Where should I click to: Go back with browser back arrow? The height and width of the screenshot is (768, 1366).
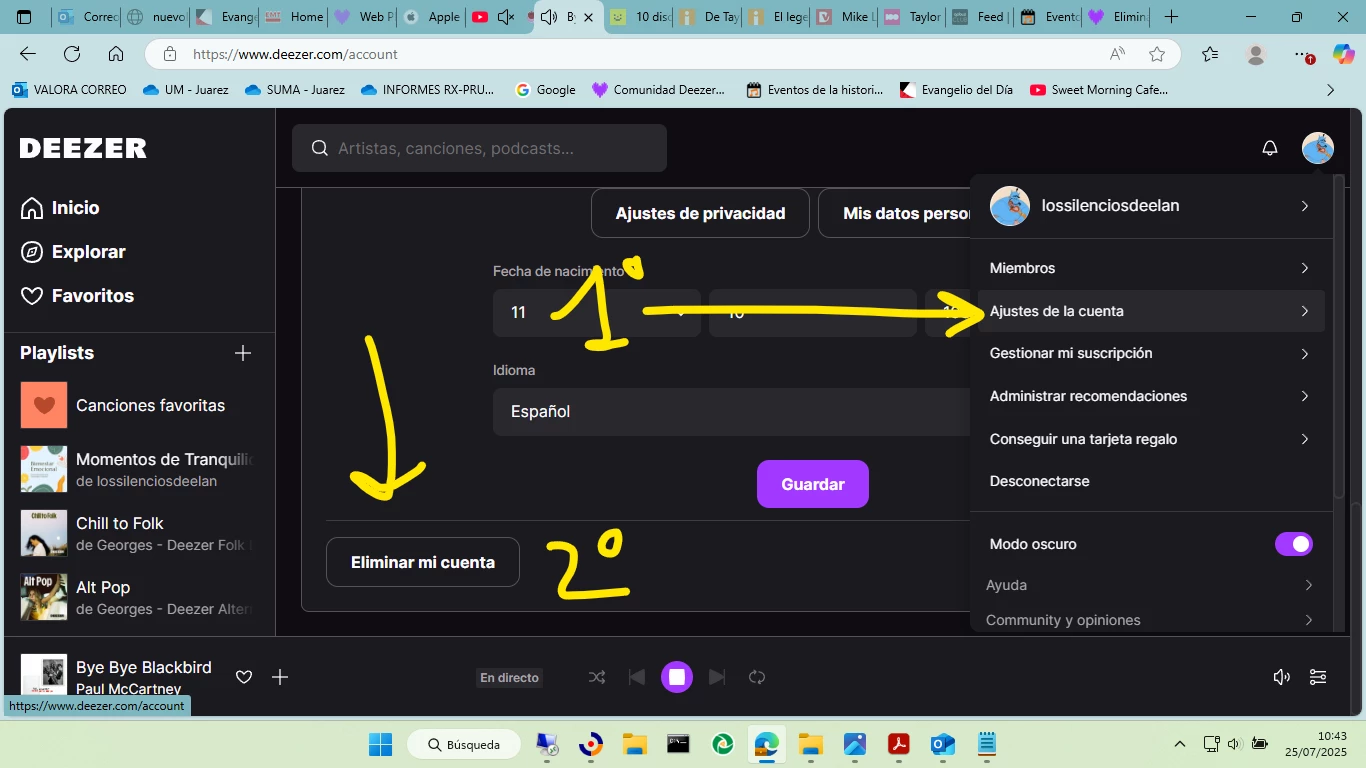pyautogui.click(x=28, y=54)
